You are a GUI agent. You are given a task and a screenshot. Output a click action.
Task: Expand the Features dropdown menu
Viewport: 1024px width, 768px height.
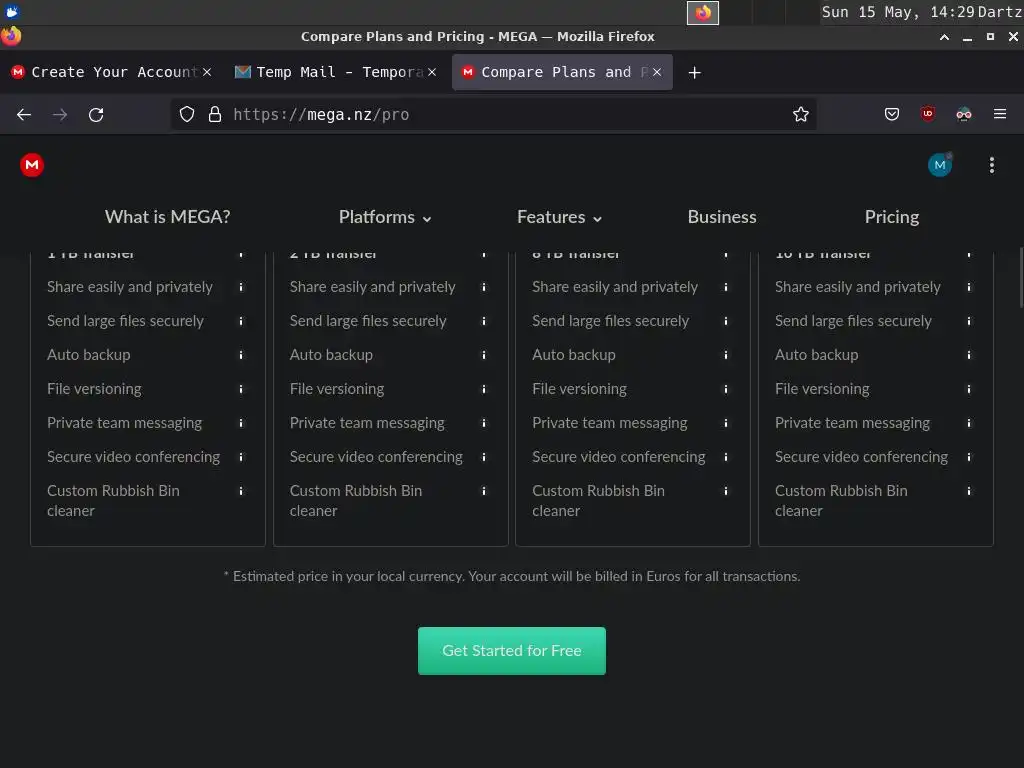[559, 217]
